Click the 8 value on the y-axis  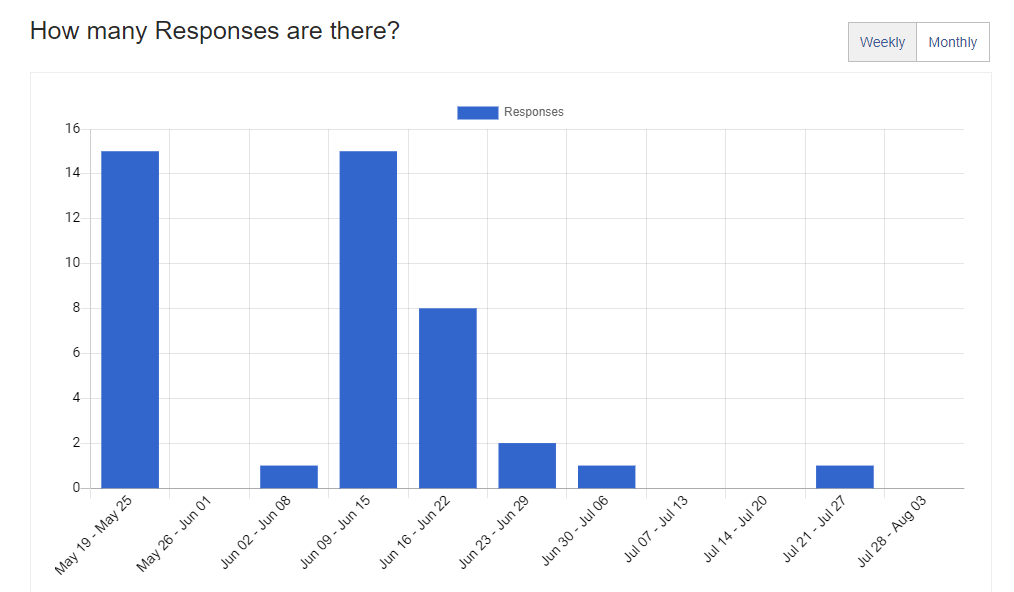[75, 308]
